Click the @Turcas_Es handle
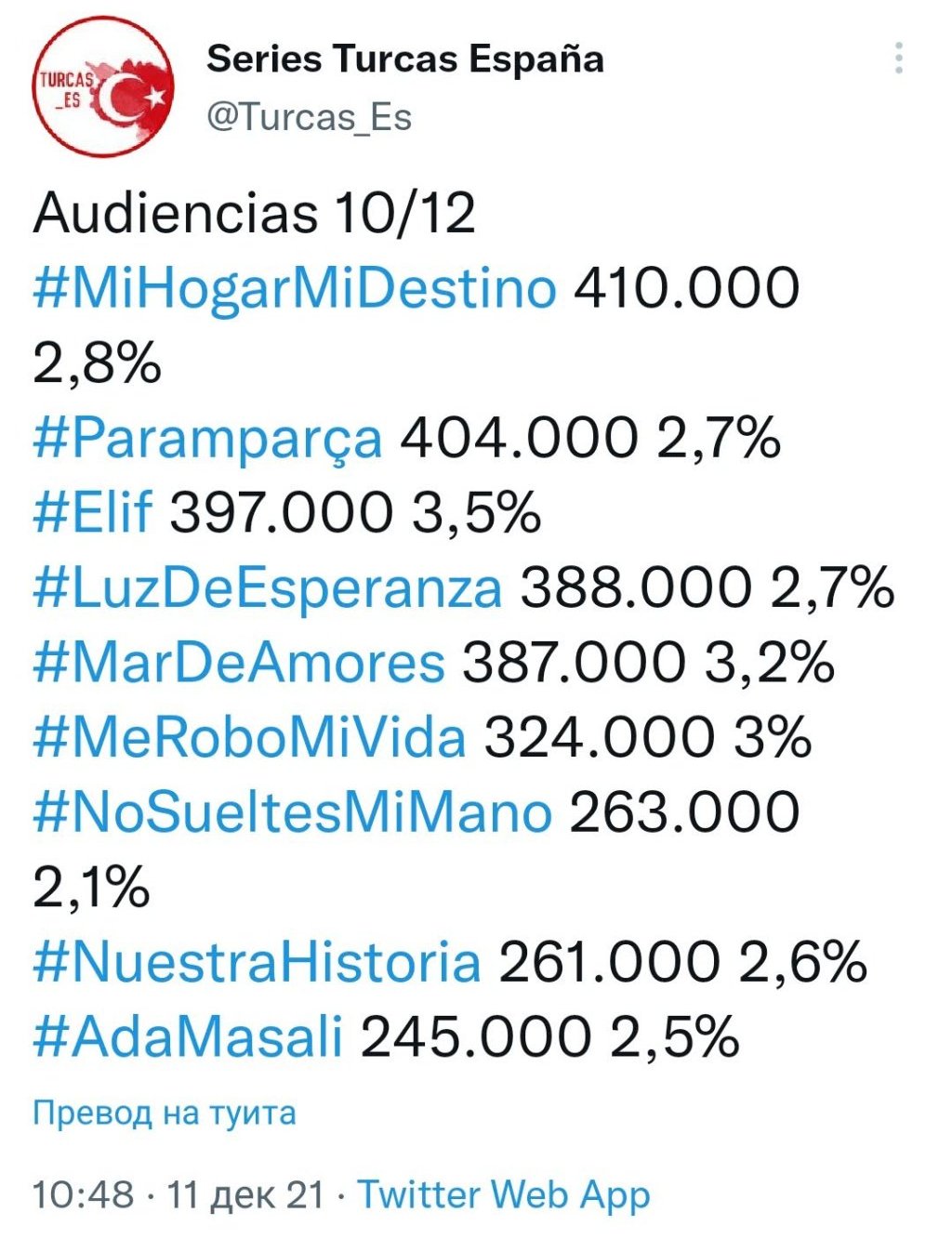 pos(309,117)
